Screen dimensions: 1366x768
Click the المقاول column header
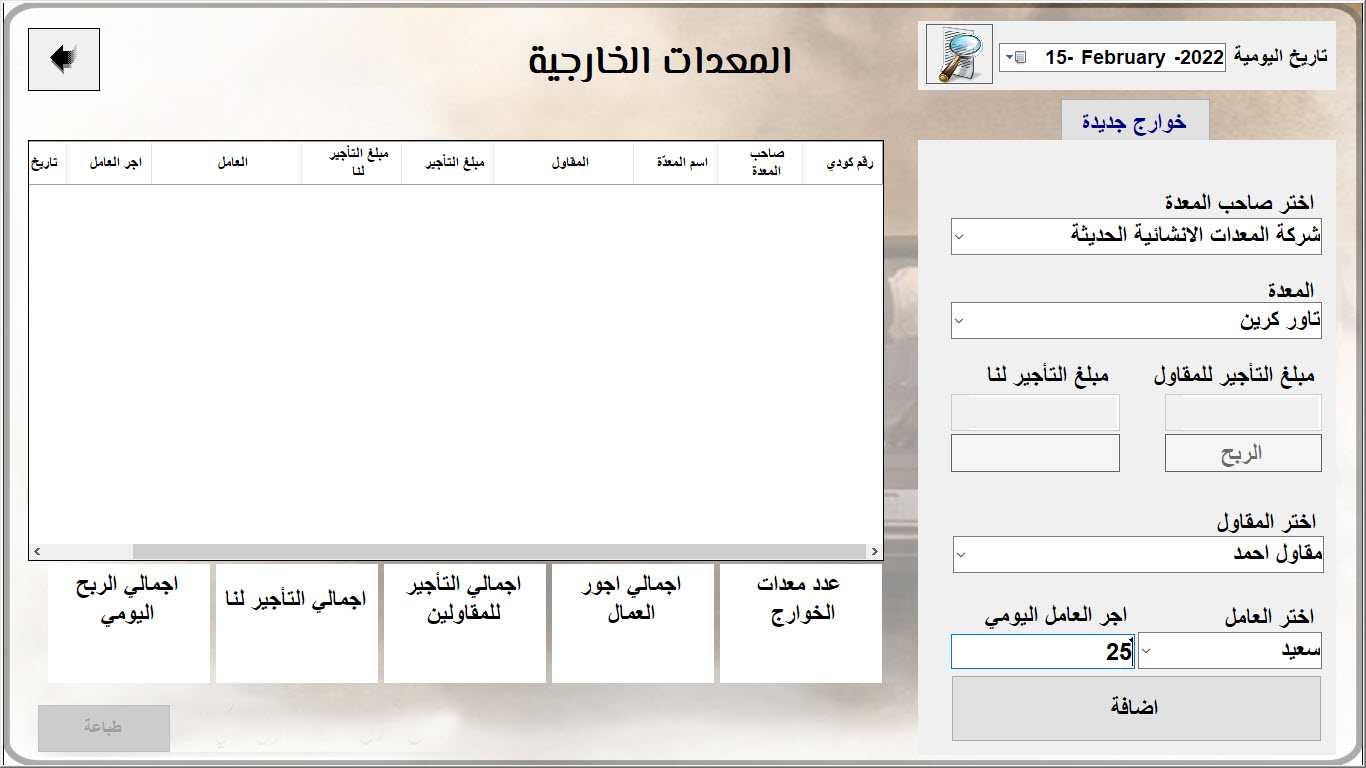(563, 162)
